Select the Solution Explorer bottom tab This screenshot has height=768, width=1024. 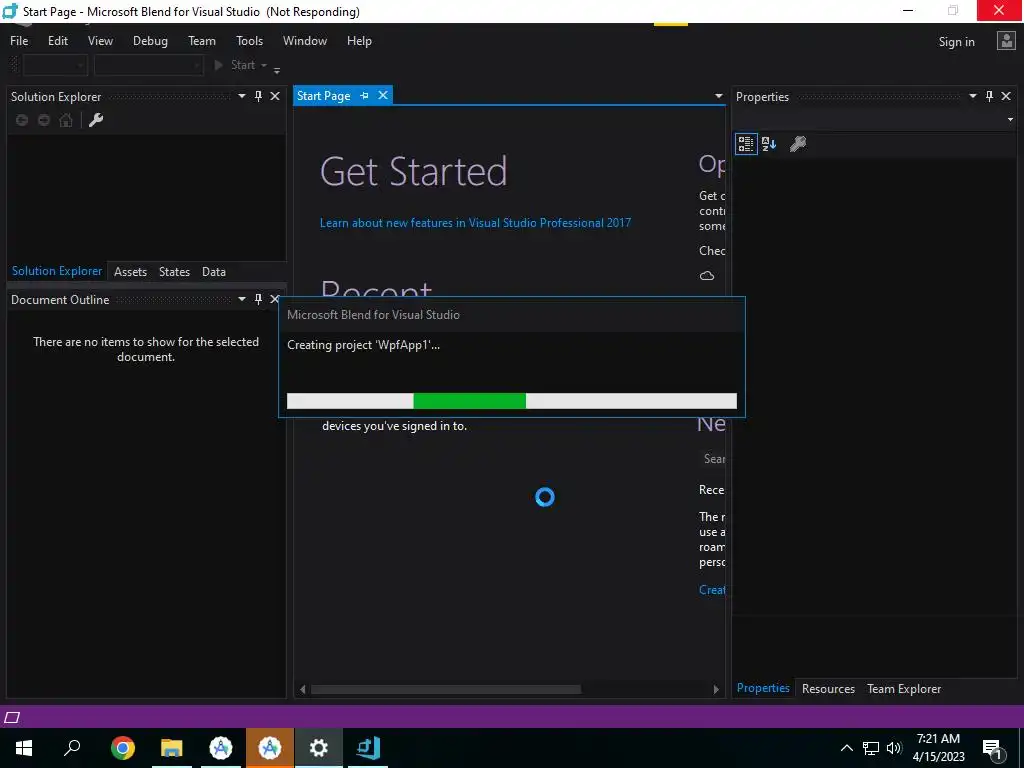pos(57,271)
